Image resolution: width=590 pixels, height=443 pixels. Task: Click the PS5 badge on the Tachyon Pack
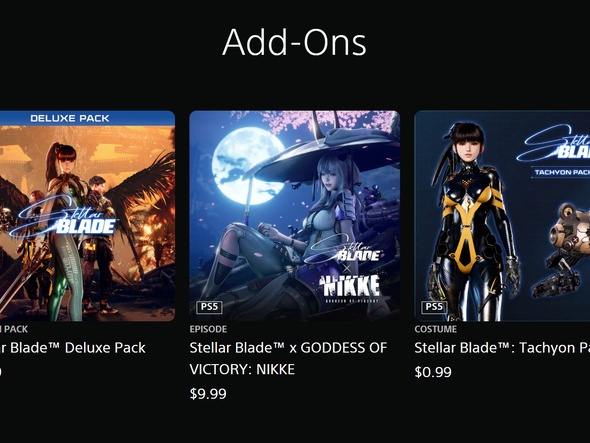(434, 307)
